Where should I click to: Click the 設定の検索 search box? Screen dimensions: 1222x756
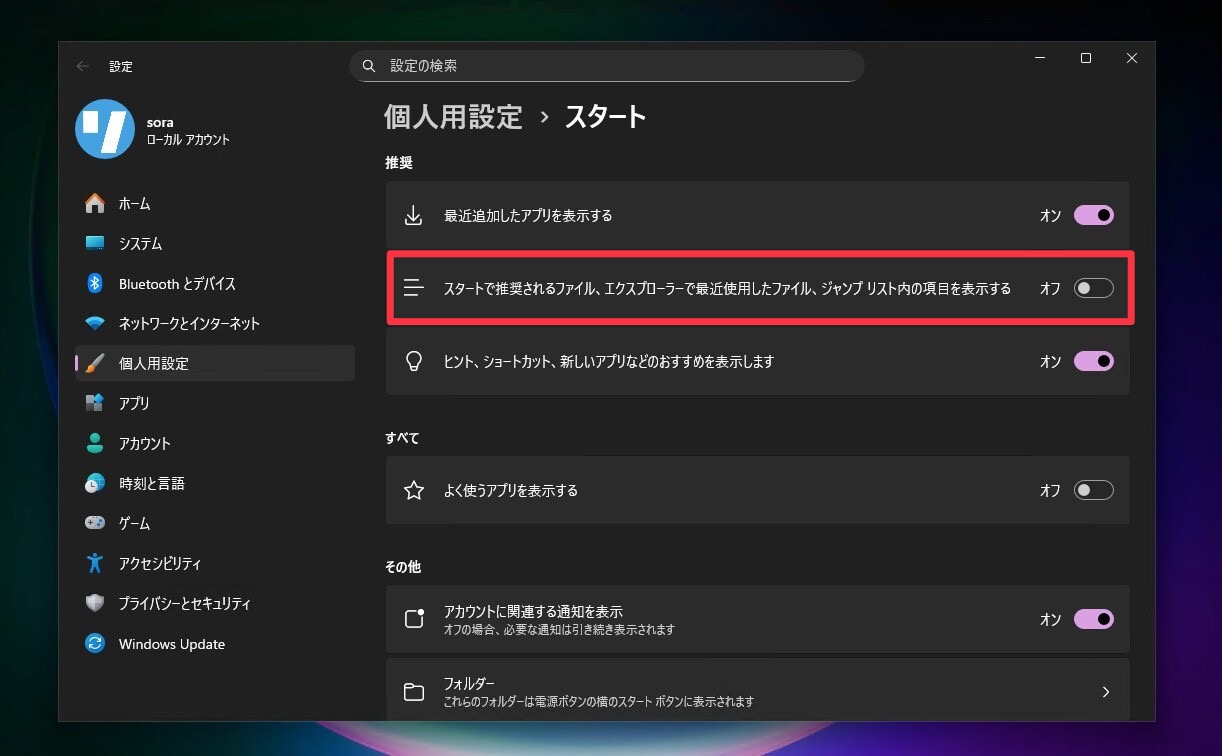(606, 66)
